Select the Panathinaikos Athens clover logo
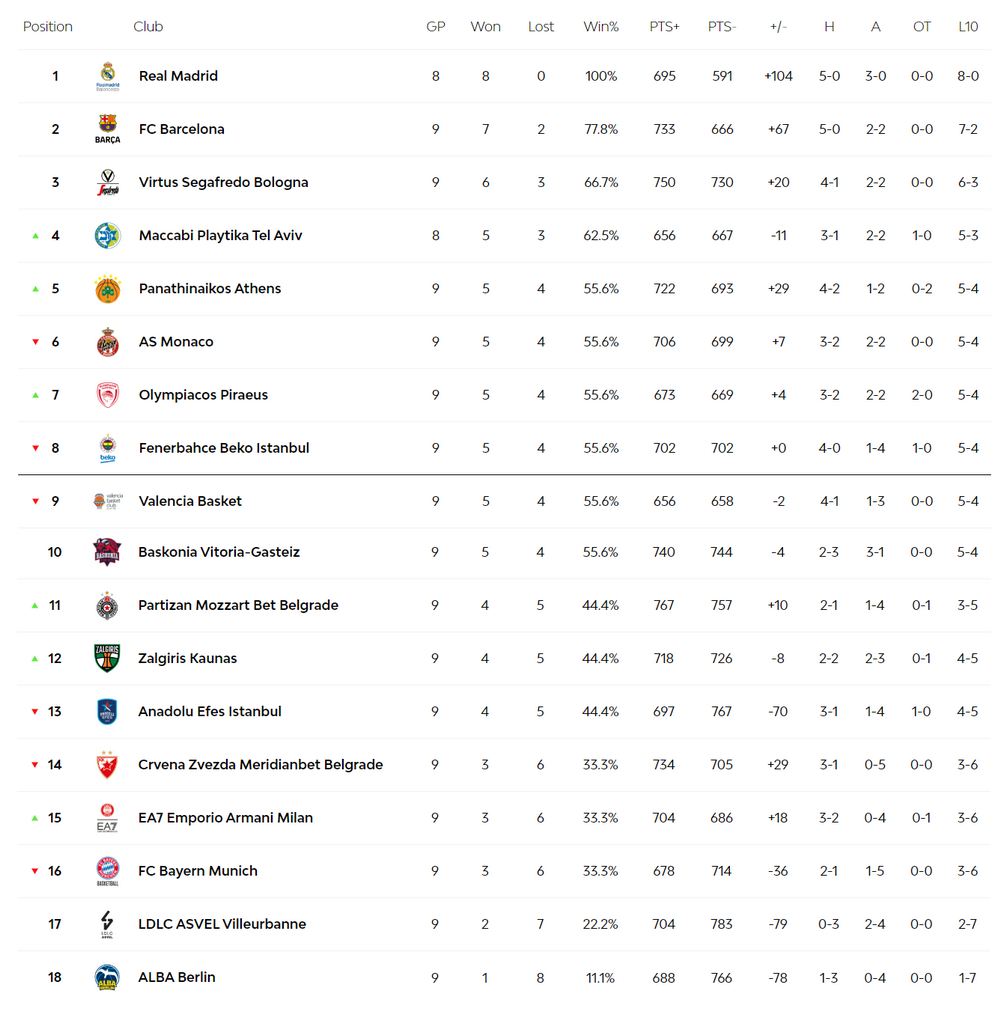This screenshot has height=1009, width=1000. click(x=107, y=288)
